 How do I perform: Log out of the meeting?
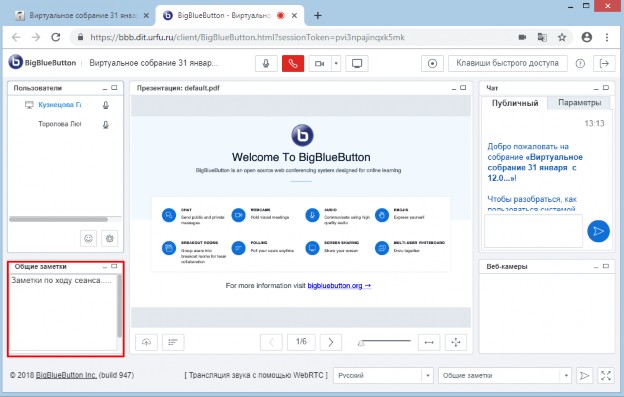604,64
